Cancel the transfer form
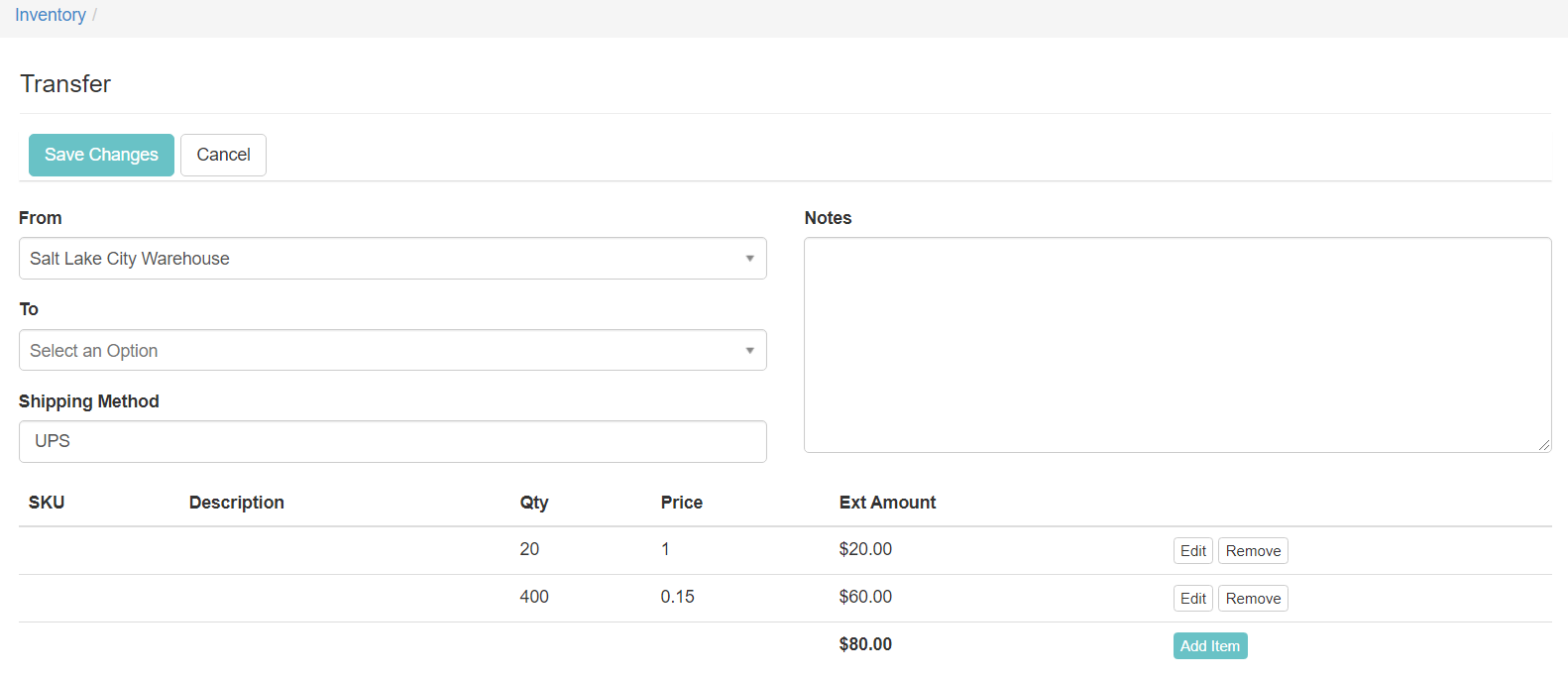Viewport: 1568px width, 679px height. (223, 155)
